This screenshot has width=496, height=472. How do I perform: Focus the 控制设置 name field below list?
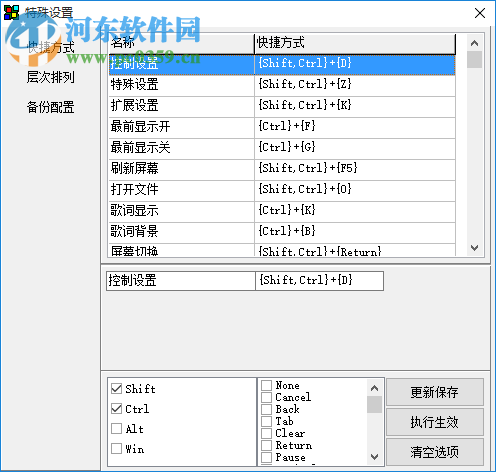point(181,281)
